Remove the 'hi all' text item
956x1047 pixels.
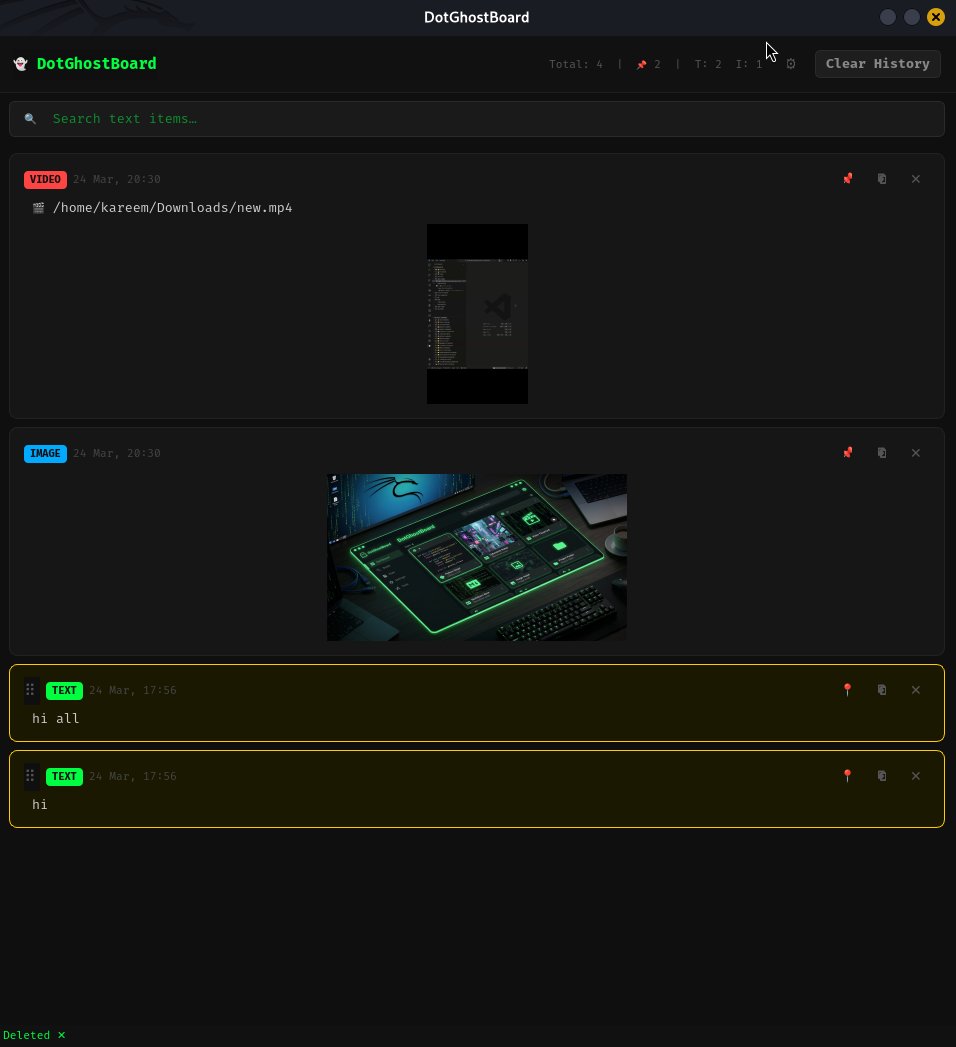(x=916, y=690)
